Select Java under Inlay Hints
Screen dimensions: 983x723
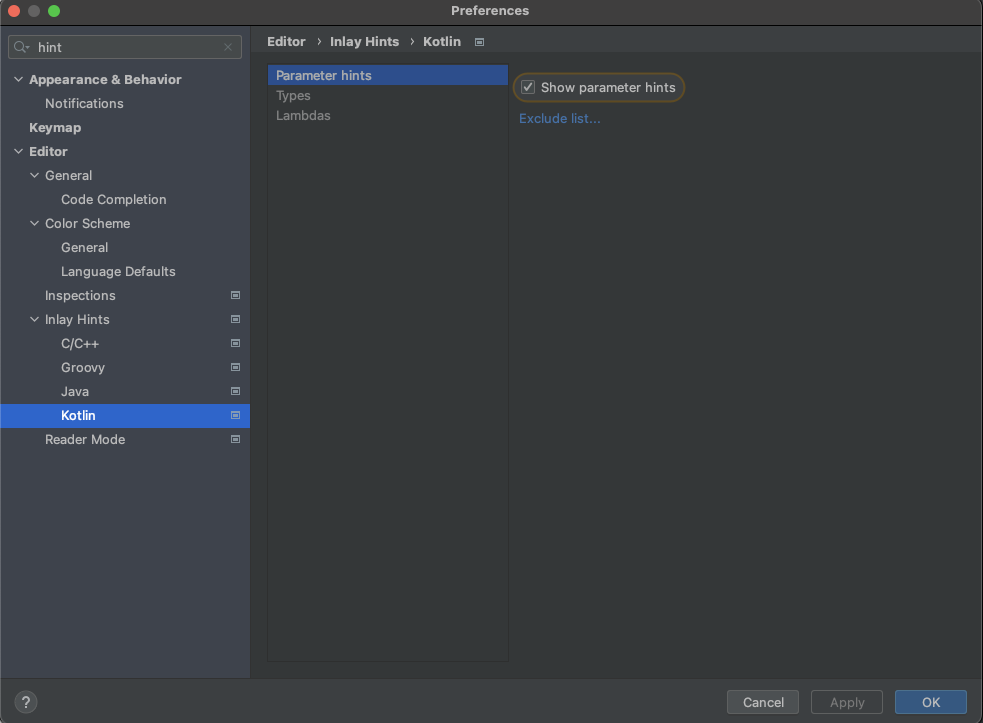point(75,391)
